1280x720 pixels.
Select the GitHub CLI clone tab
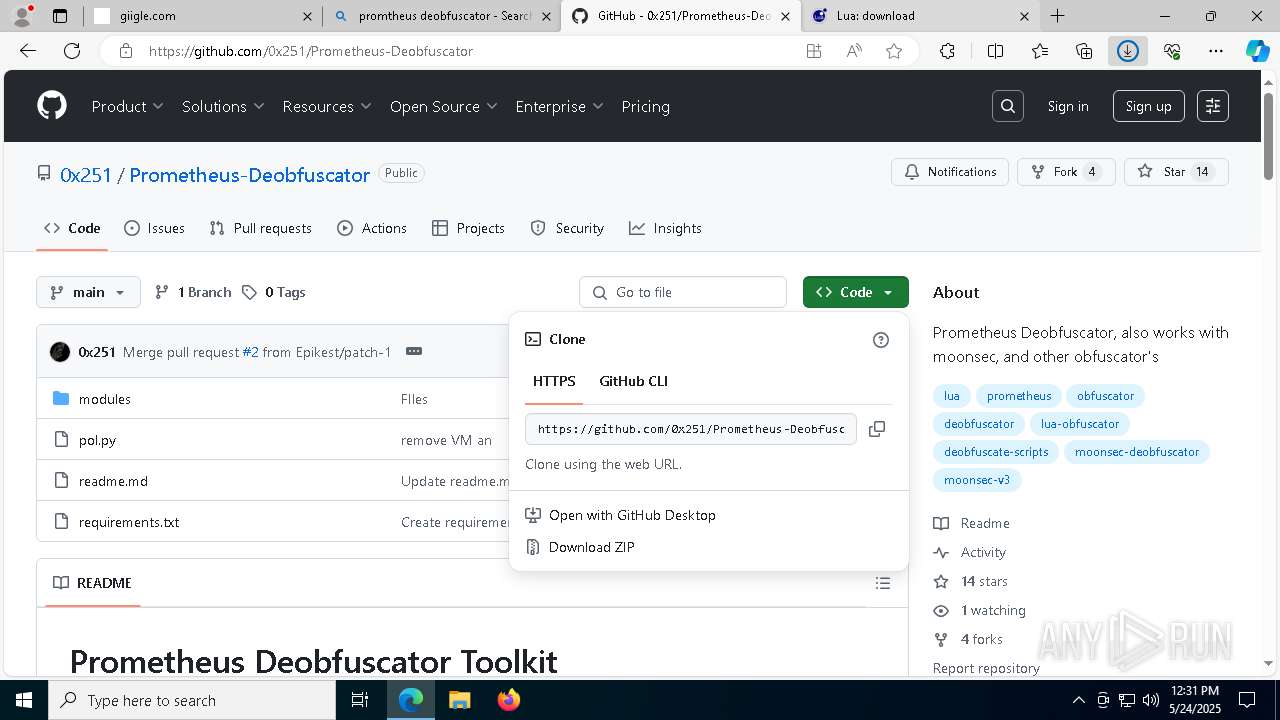pyautogui.click(x=633, y=381)
